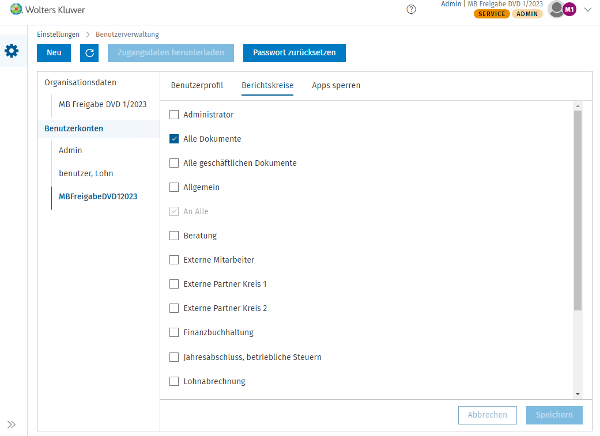Click the scrollbar up arrow

coord(577,106)
